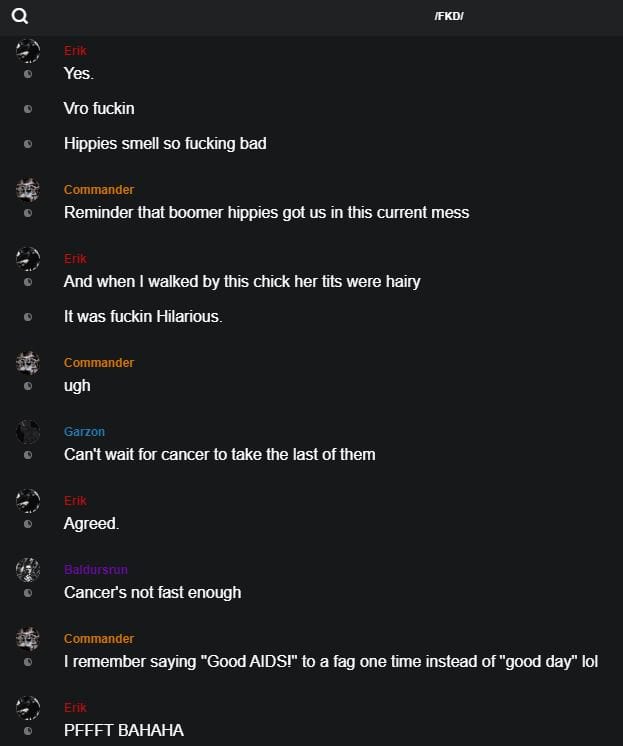Select the 'Agreed.' message text
Image resolution: width=623 pixels, height=746 pixels.
click(91, 523)
